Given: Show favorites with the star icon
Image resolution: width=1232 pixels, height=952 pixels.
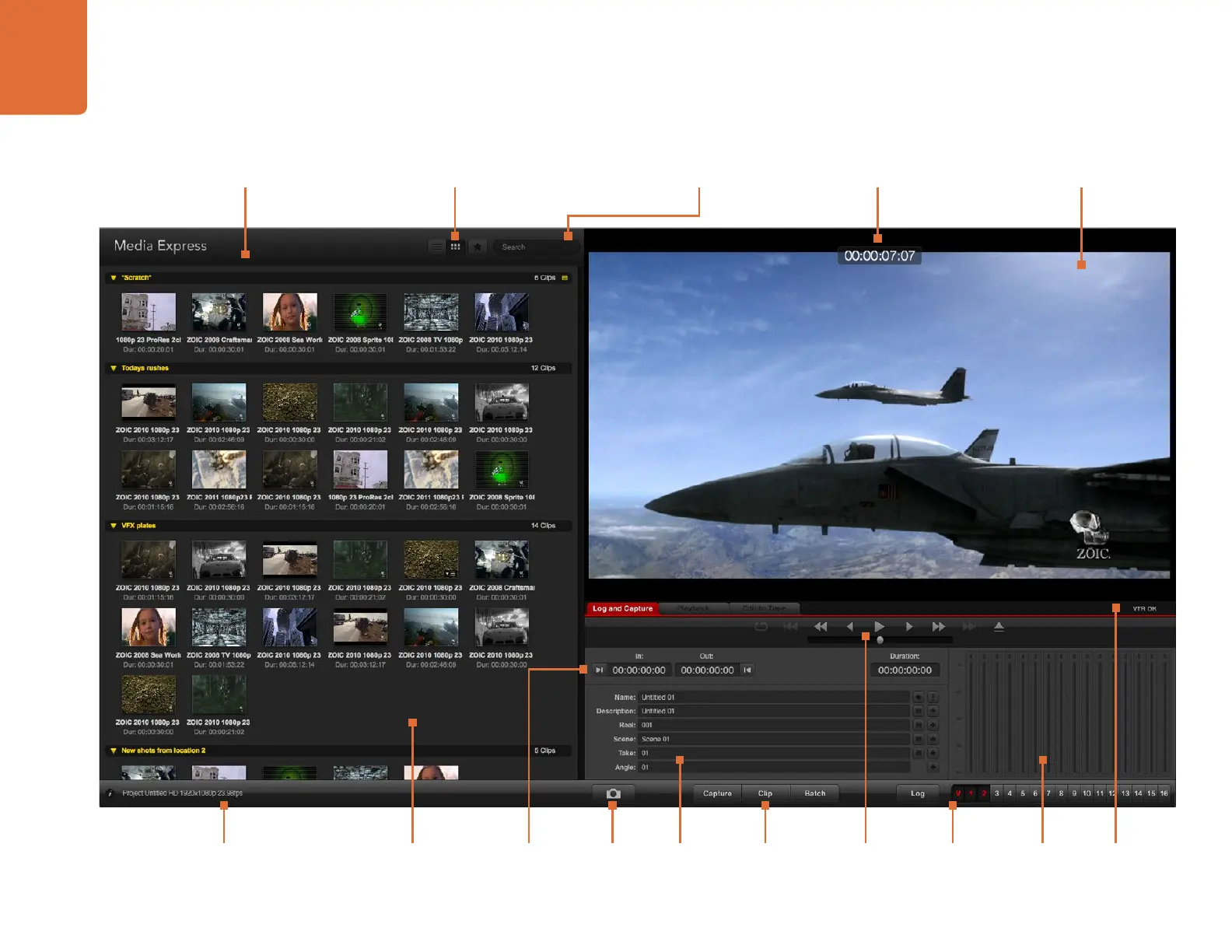Looking at the screenshot, I should [x=478, y=247].
